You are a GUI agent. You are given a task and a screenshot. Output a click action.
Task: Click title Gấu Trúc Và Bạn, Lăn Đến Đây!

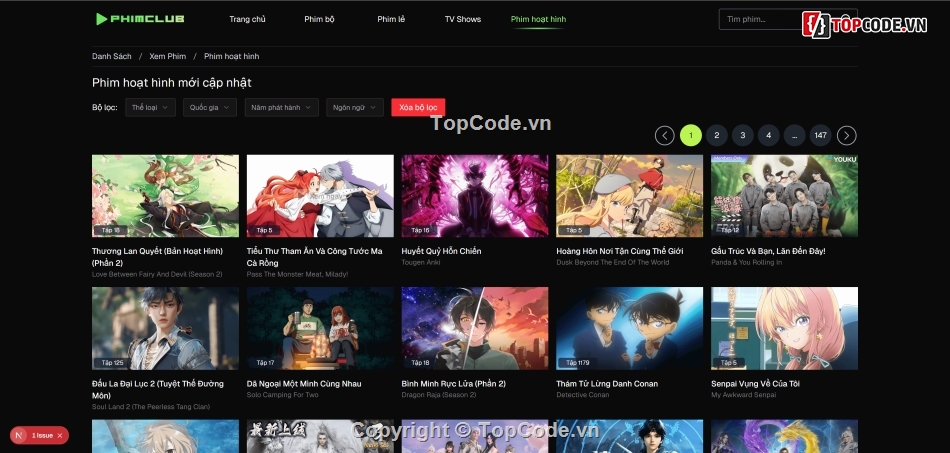pyautogui.click(x=768, y=251)
